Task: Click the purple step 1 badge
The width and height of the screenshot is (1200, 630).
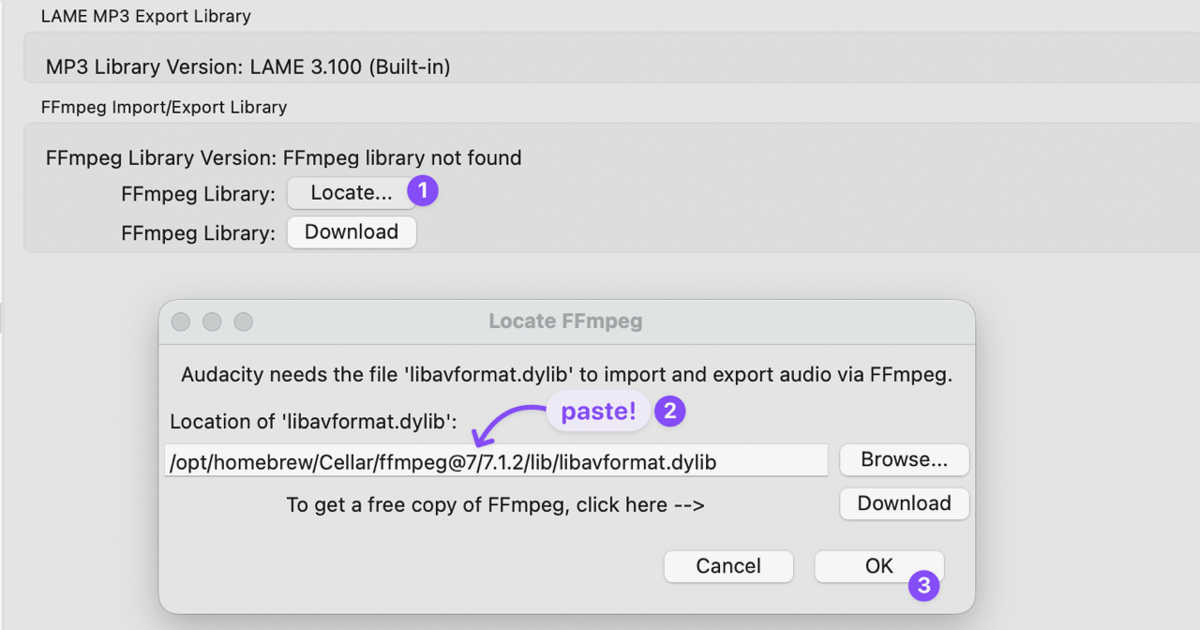Action: tap(423, 190)
